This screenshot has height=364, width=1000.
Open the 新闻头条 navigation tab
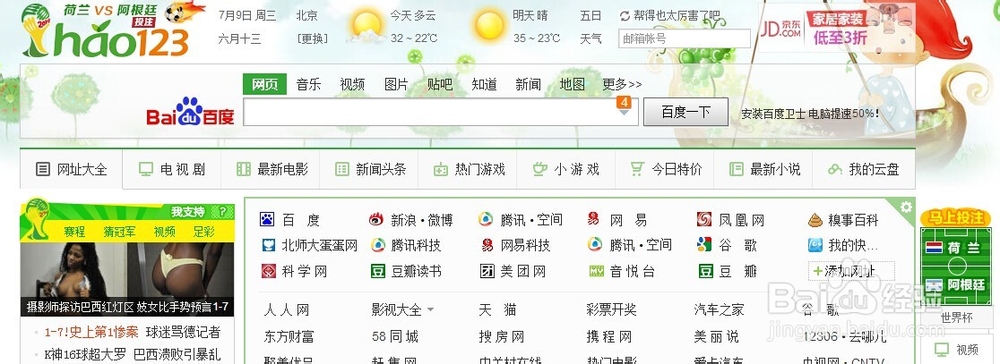(370, 169)
